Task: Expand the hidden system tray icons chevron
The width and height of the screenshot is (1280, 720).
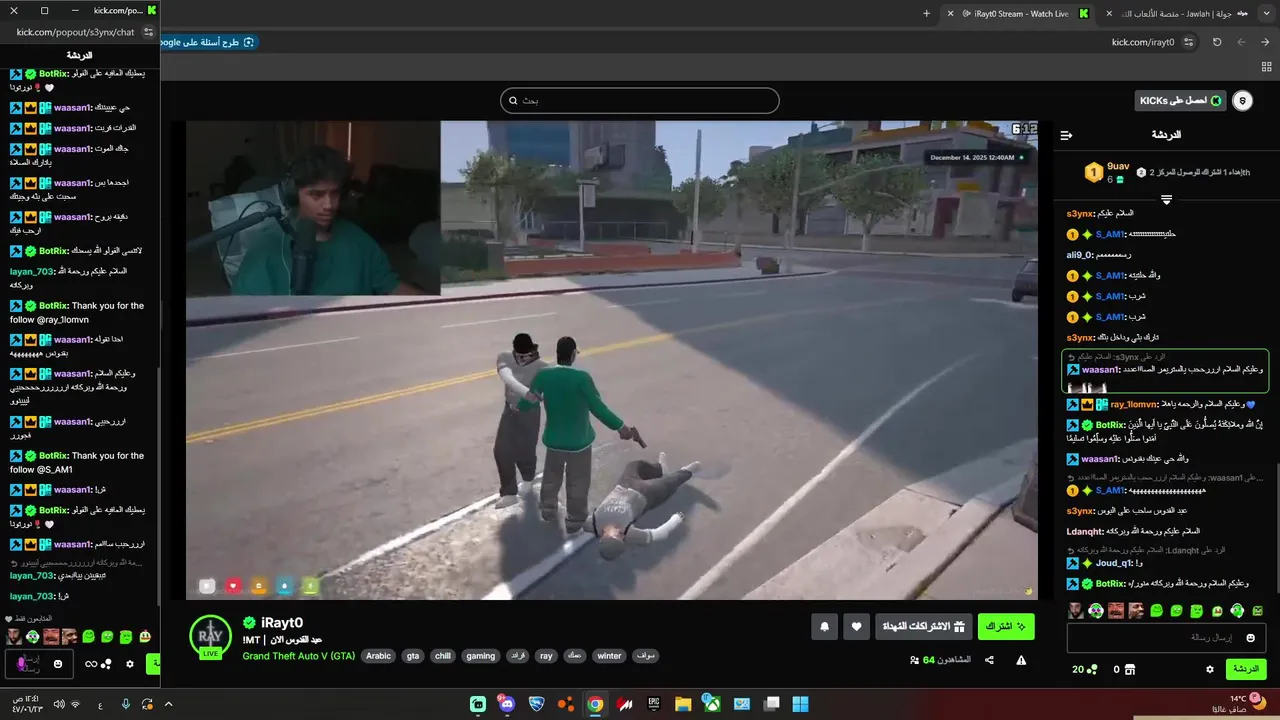Action: 168,704
